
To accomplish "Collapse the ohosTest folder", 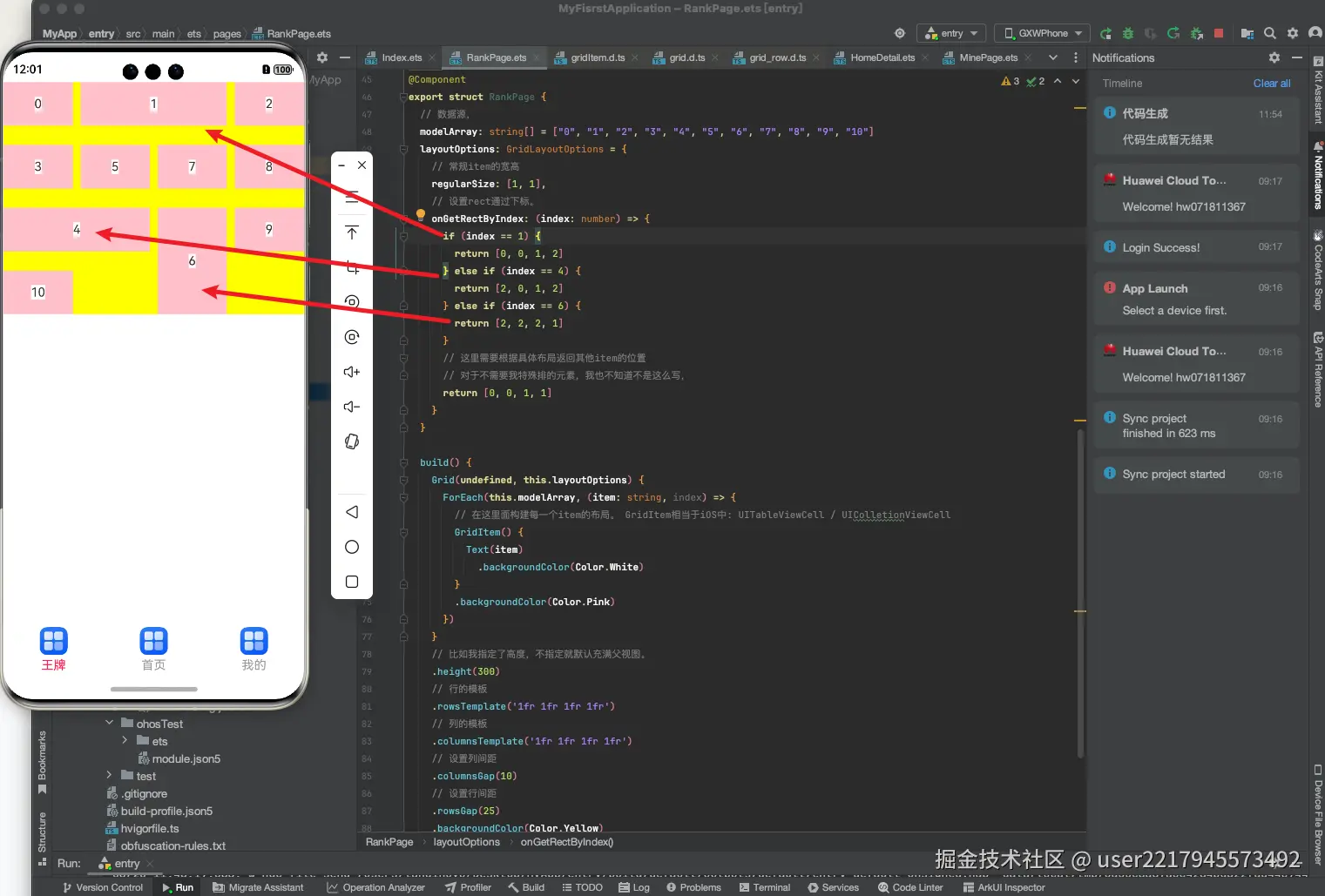I will click(110, 723).
